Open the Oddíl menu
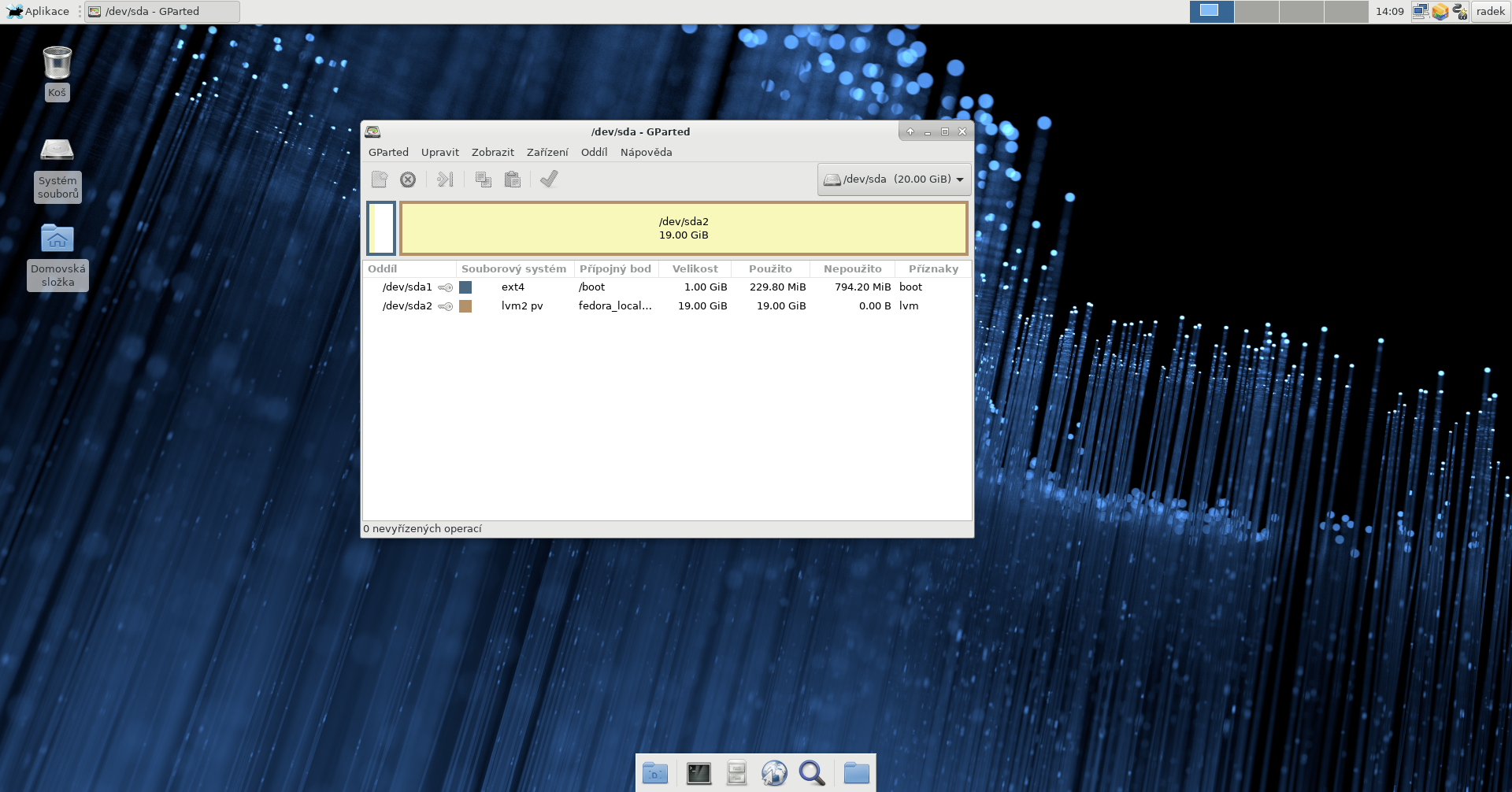This screenshot has width=1512, height=792. tap(594, 152)
